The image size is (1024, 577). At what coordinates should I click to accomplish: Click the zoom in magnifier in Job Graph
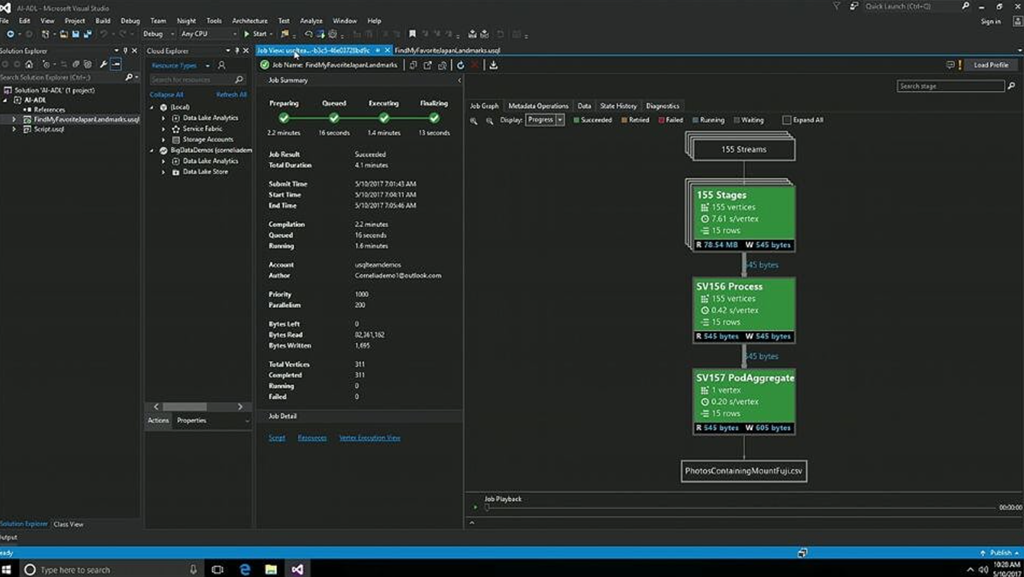[475, 120]
